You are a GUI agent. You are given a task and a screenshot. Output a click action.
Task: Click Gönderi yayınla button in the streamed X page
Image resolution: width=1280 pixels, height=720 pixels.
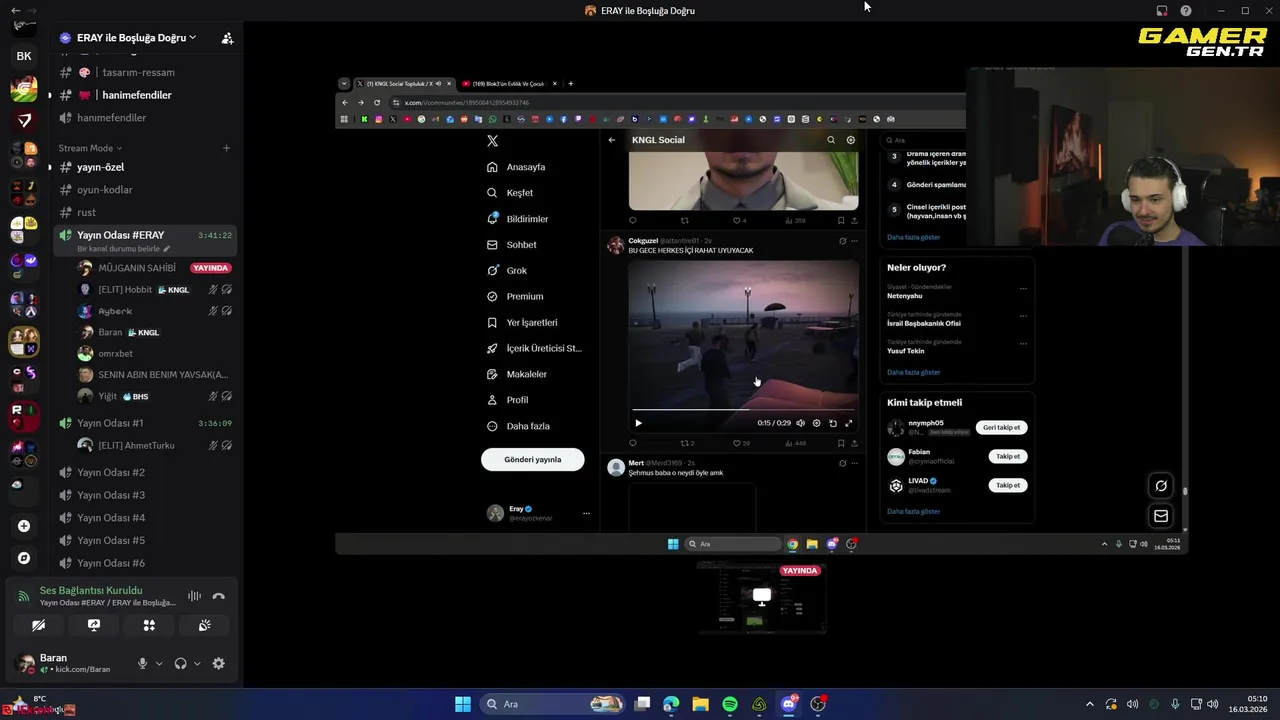pos(532,459)
